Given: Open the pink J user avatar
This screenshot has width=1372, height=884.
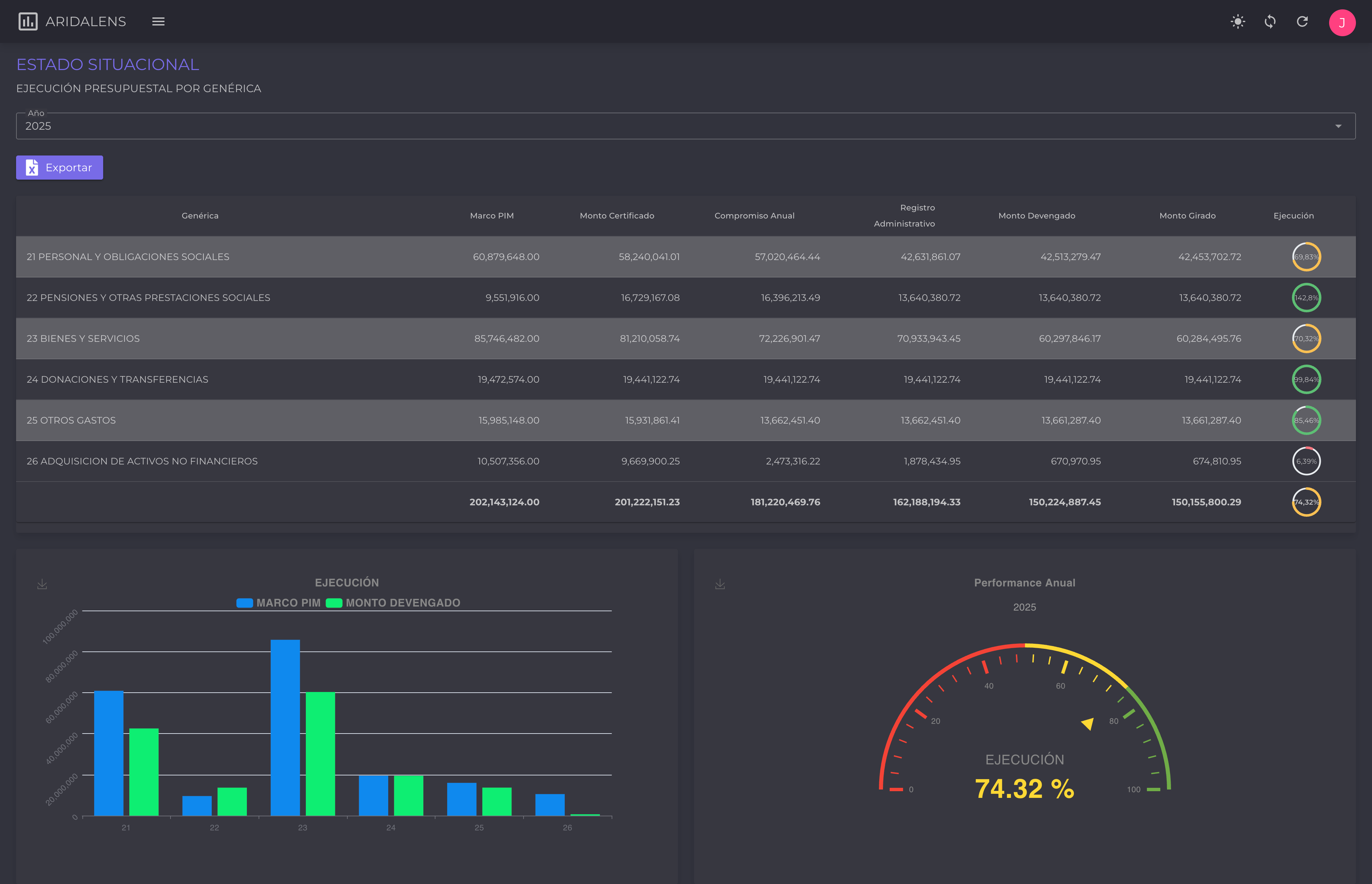Looking at the screenshot, I should tap(1342, 23).
